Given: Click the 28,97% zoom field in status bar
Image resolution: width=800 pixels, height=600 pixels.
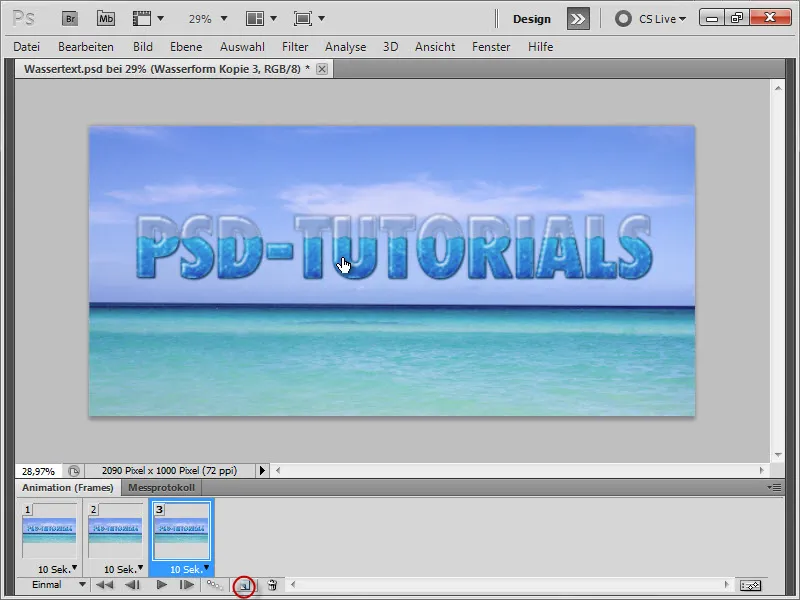Looking at the screenshot, I should 38,471.
